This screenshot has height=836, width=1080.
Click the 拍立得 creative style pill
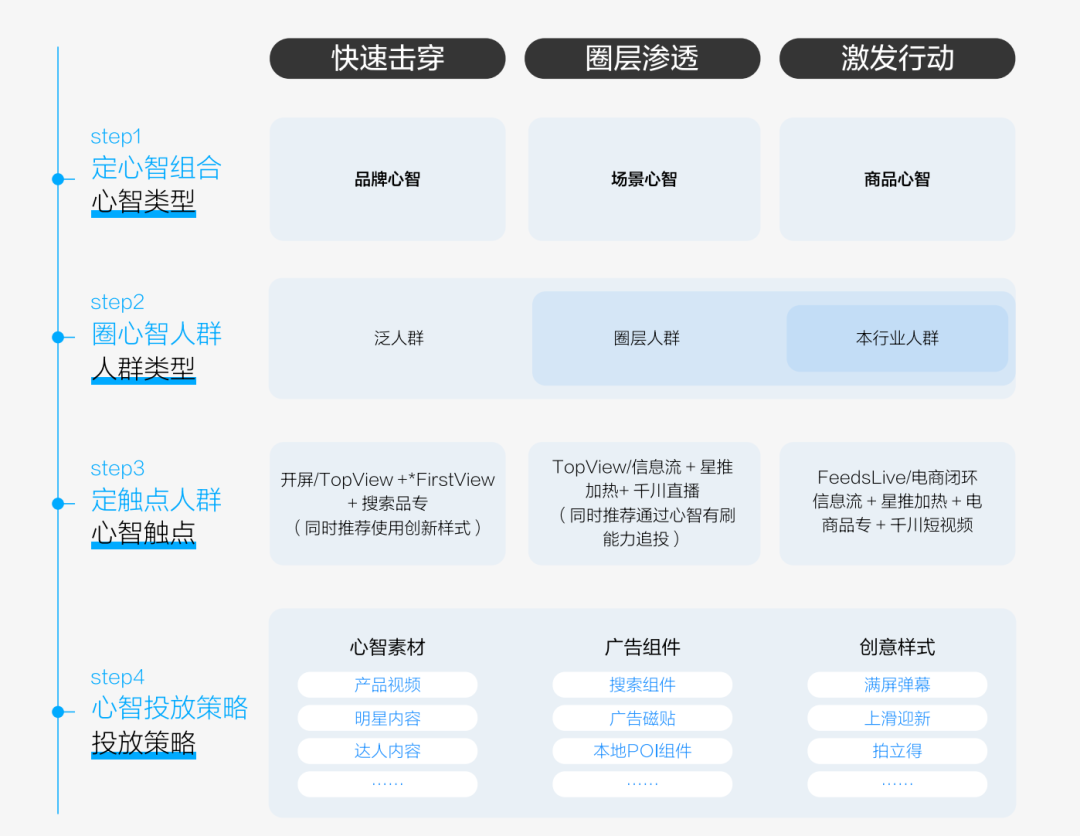coord(897,751)
